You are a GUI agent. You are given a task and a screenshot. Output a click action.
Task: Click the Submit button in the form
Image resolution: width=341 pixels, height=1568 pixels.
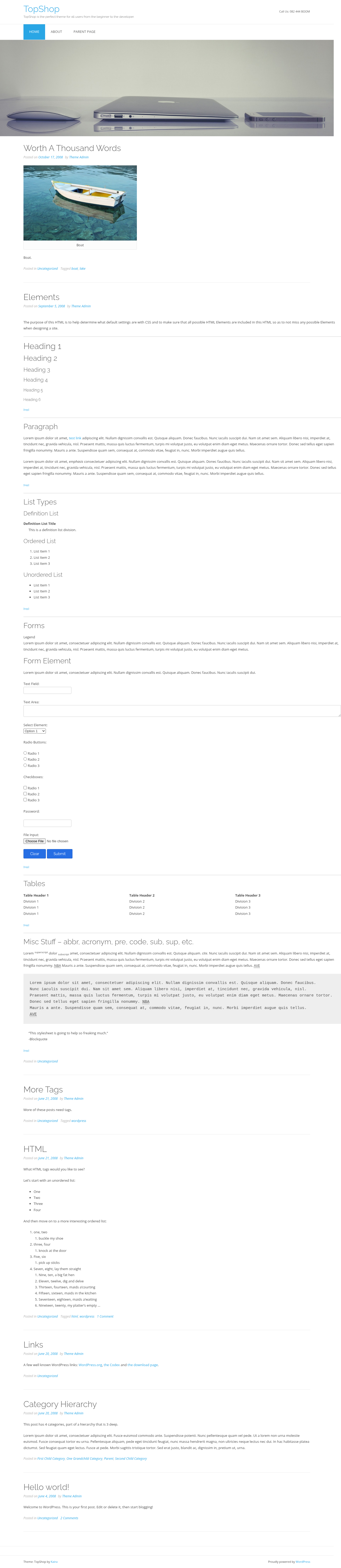coord(59,854)
